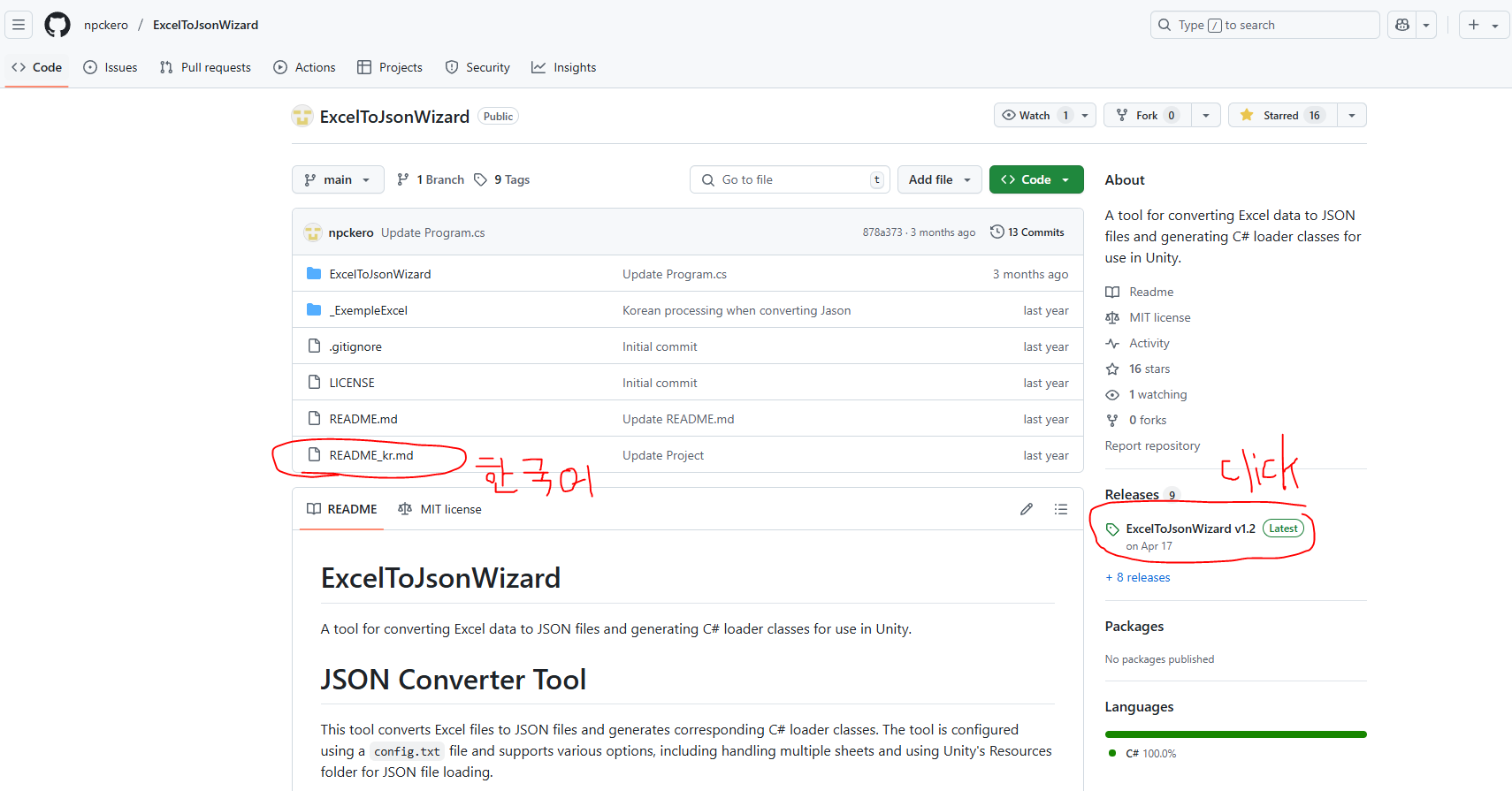This screenshot has height=791, width=1512.
Task: Open the ExcelToJsonWizard folder
Action: tap(380, 274)
